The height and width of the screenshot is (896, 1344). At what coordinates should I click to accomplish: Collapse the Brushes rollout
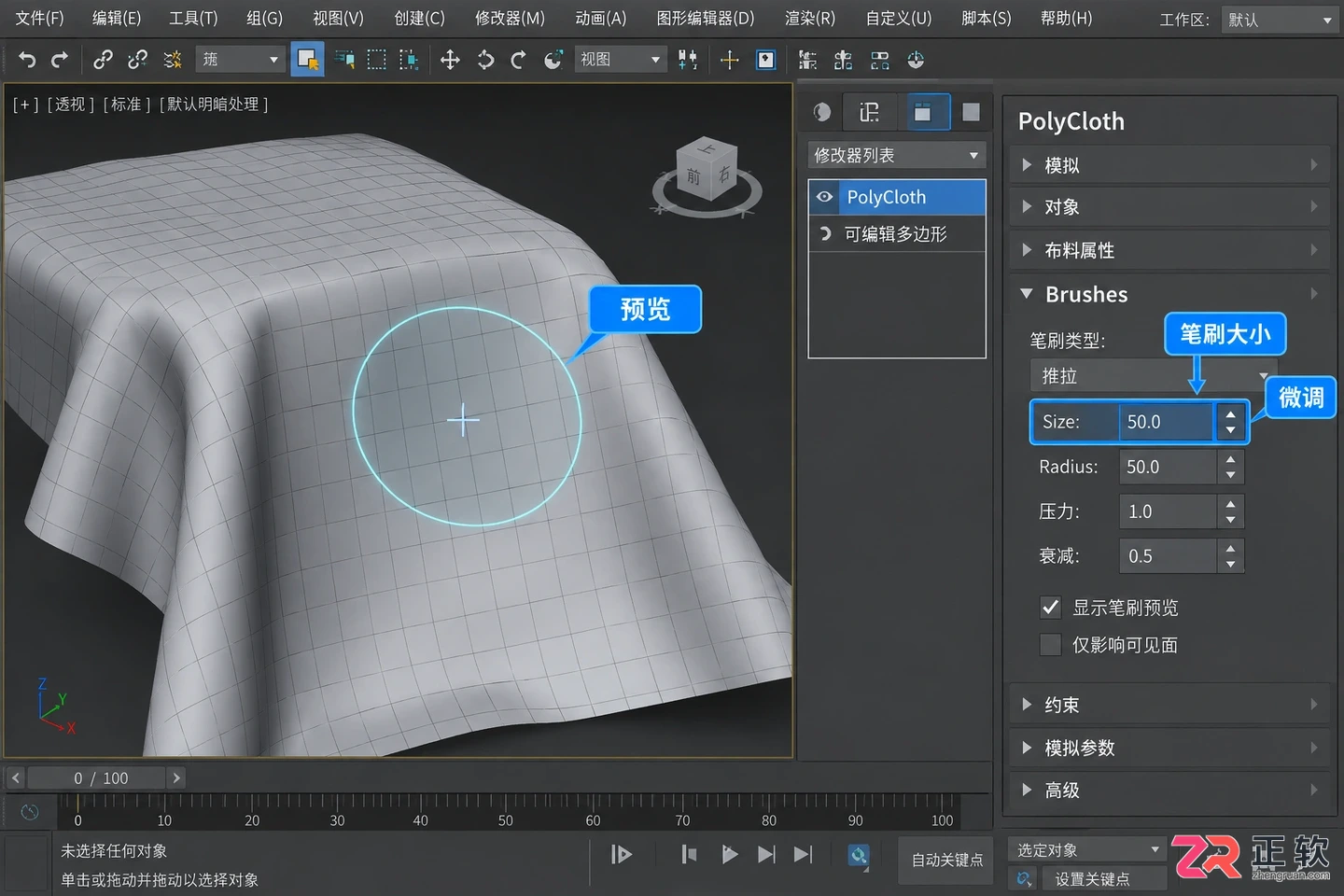coord(1169,294)
